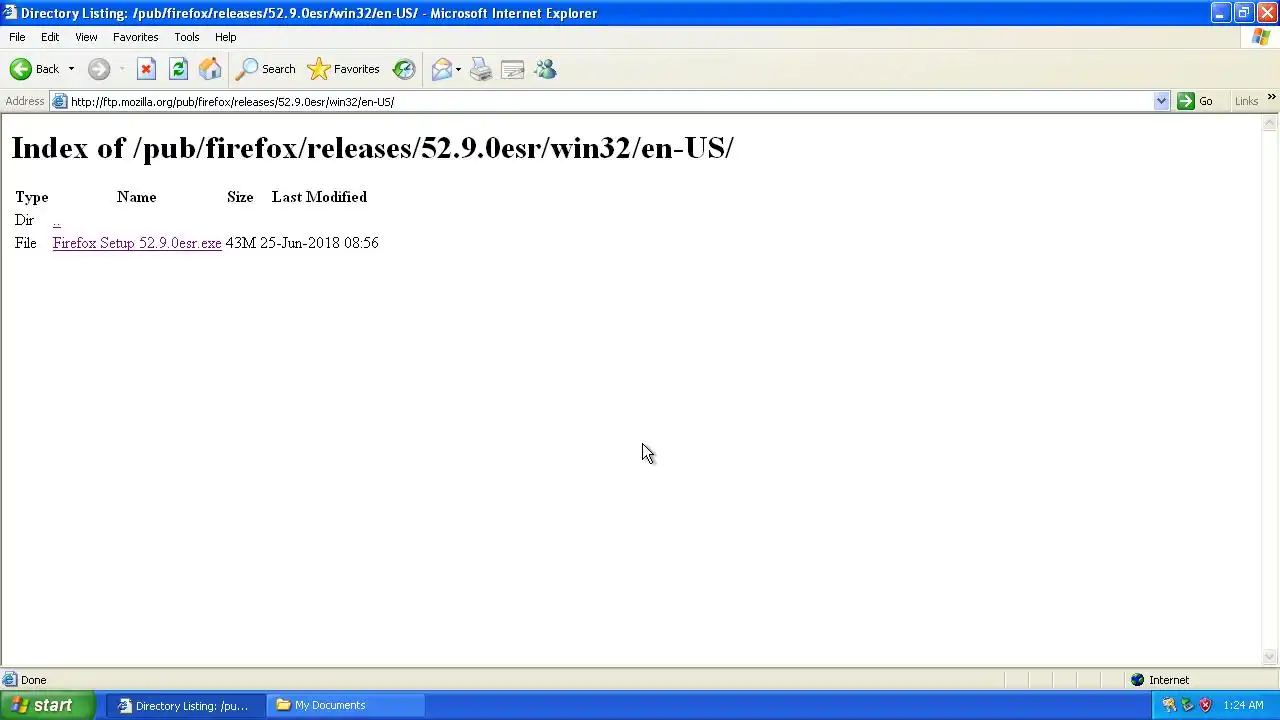Minimize the Internet Explorer window

coord(1220,13)
